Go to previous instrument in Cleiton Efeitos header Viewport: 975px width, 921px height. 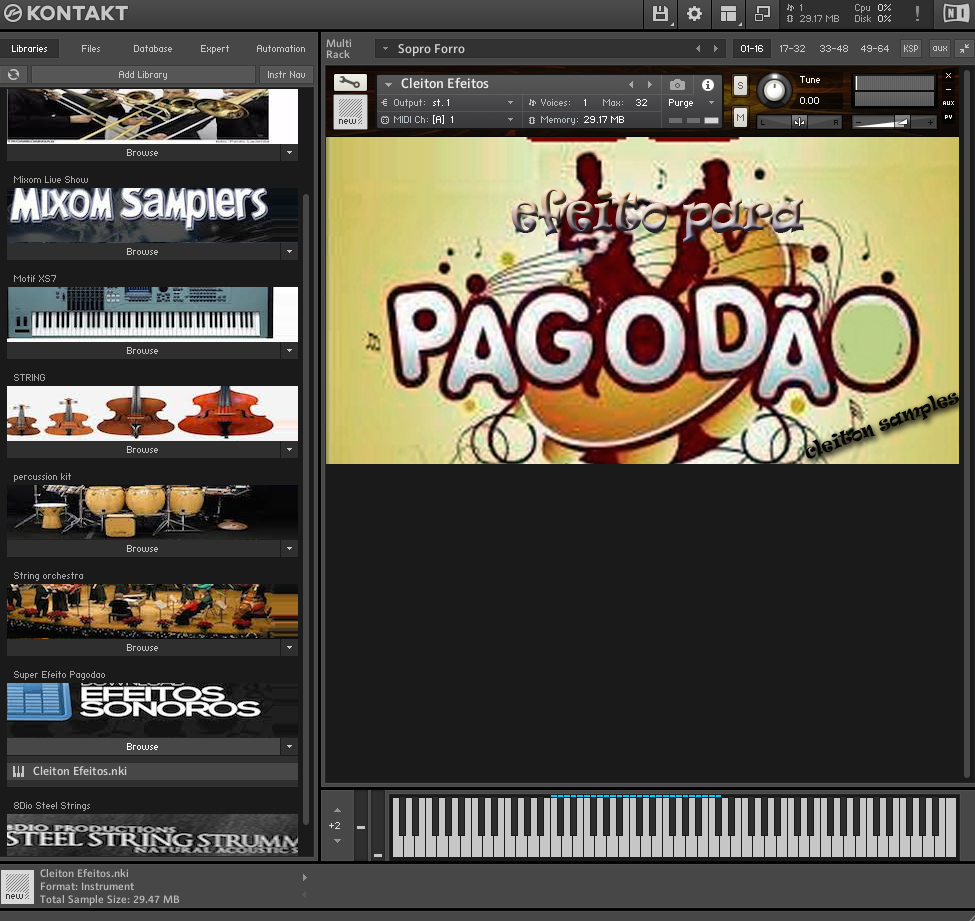(631, 85)
